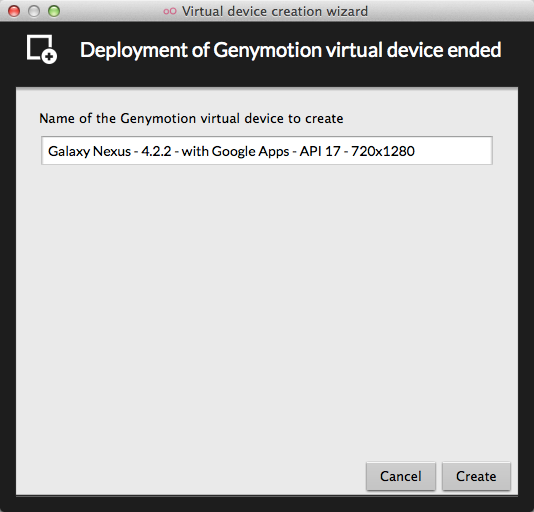534x512 pixels.
Task: Click the Create button
Action: point(476,476)
